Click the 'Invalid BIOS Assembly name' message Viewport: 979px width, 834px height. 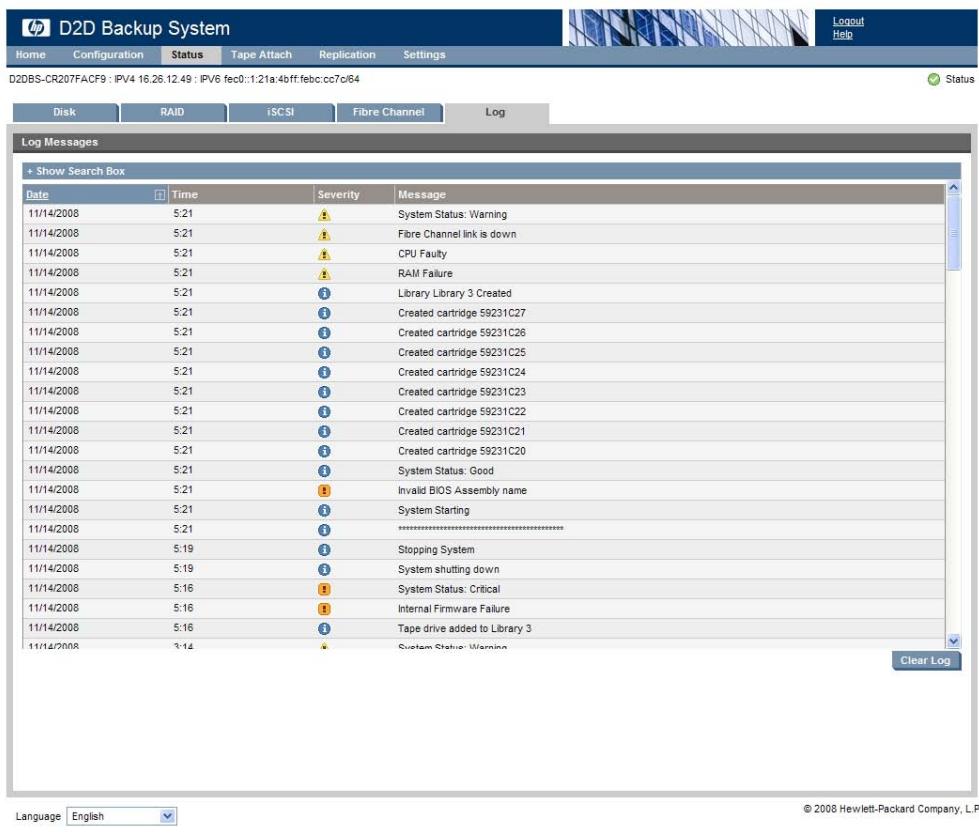[x=463, y=491]
